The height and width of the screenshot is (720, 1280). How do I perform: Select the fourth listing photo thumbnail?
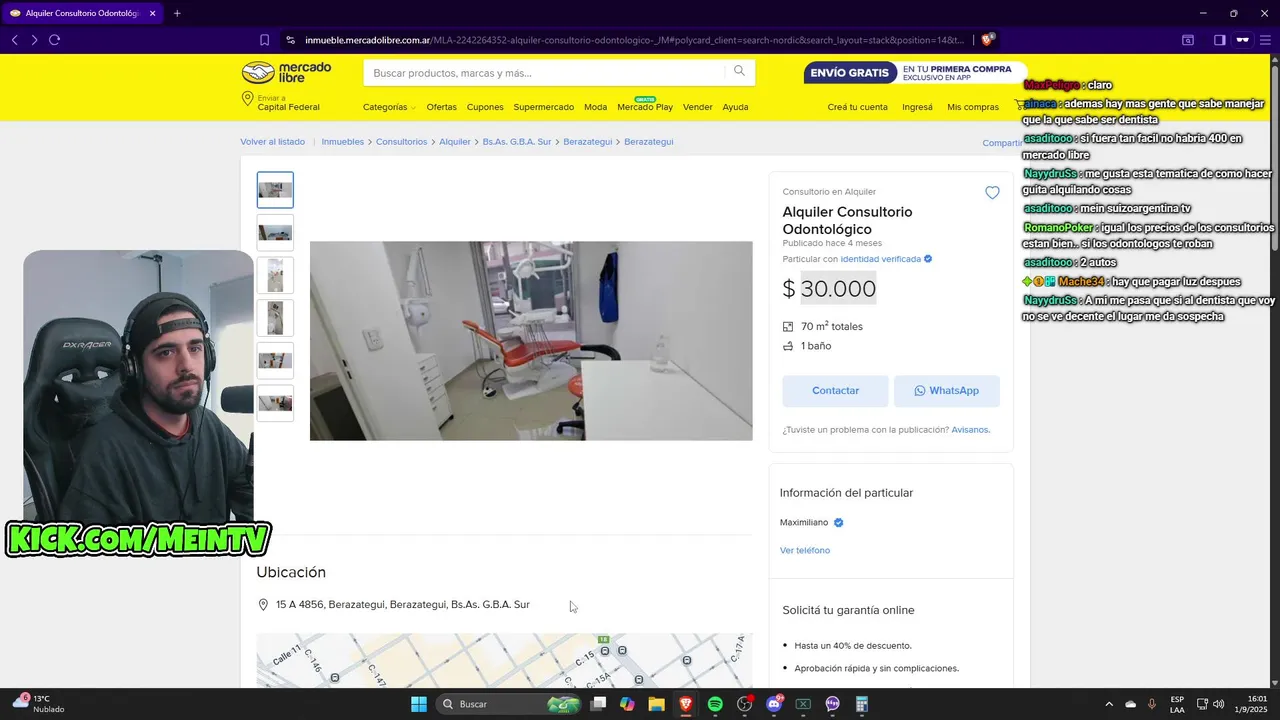tap(275, 318)
